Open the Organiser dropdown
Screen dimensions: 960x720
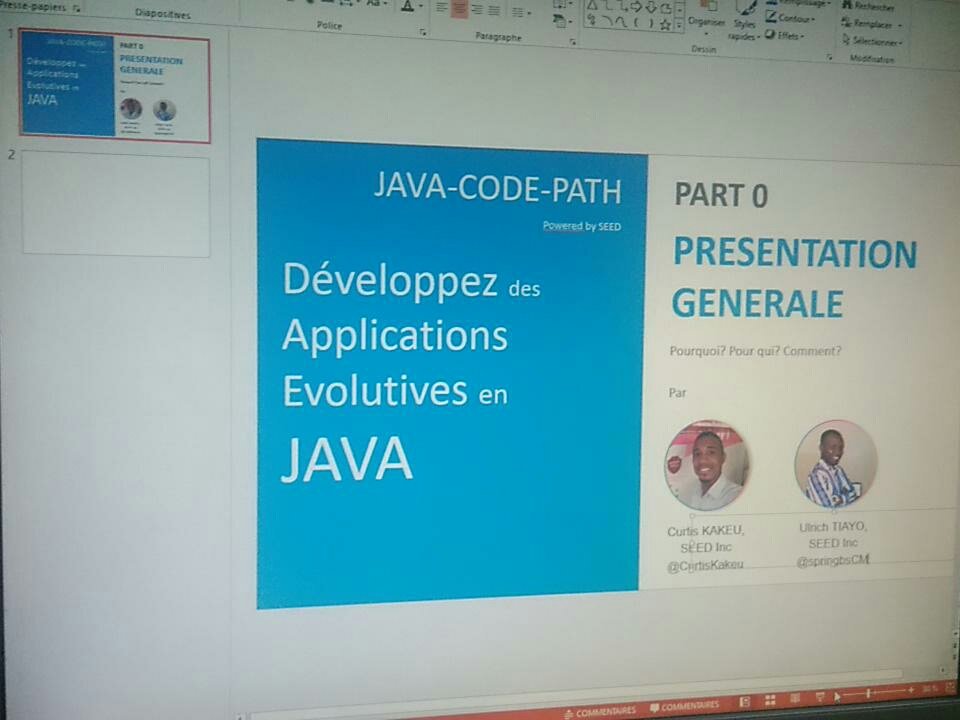click(x=707, y=20)
